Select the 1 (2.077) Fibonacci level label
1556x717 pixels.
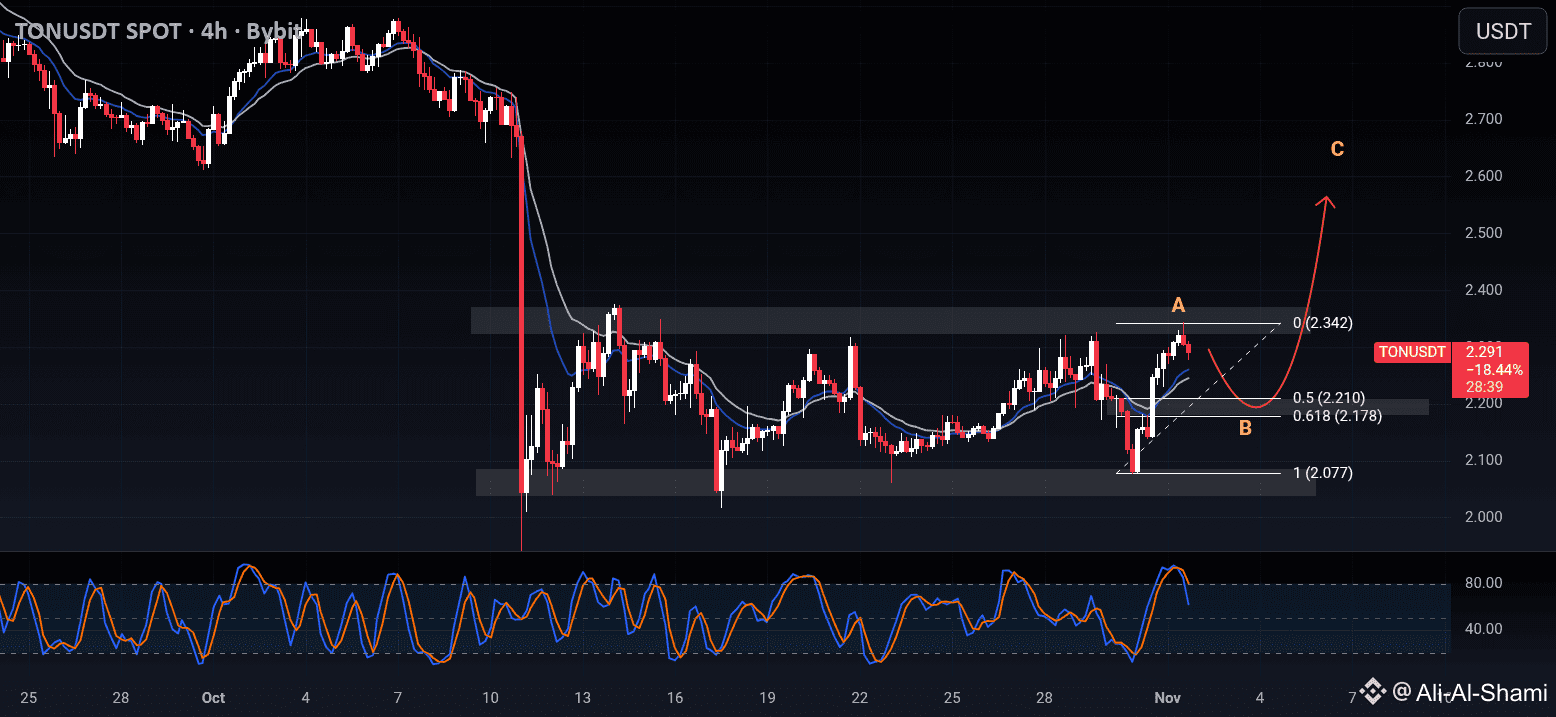click(x=1323, y=472)
